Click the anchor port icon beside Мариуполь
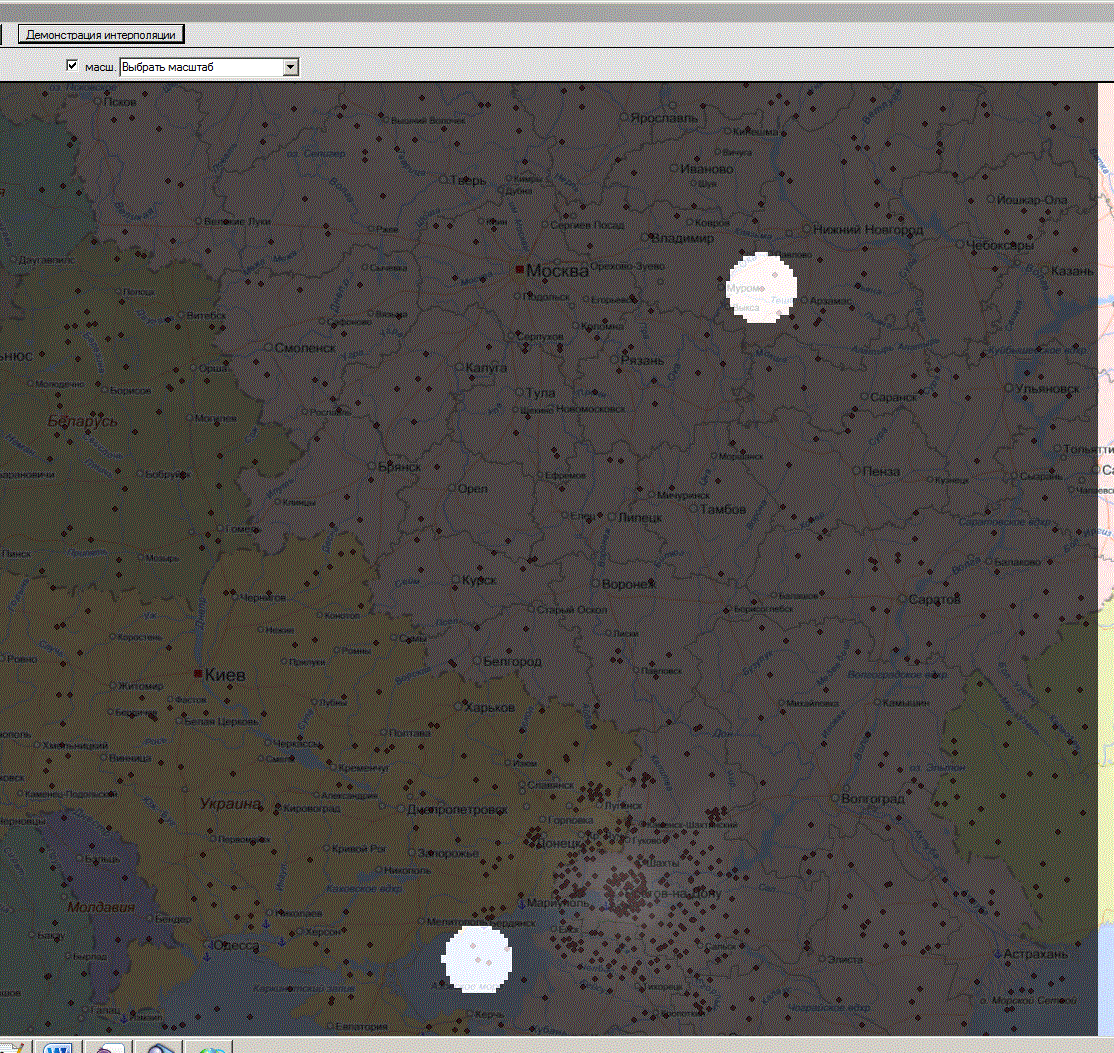This screenshot has width=1114, height=1053. [x=521, y=903]
